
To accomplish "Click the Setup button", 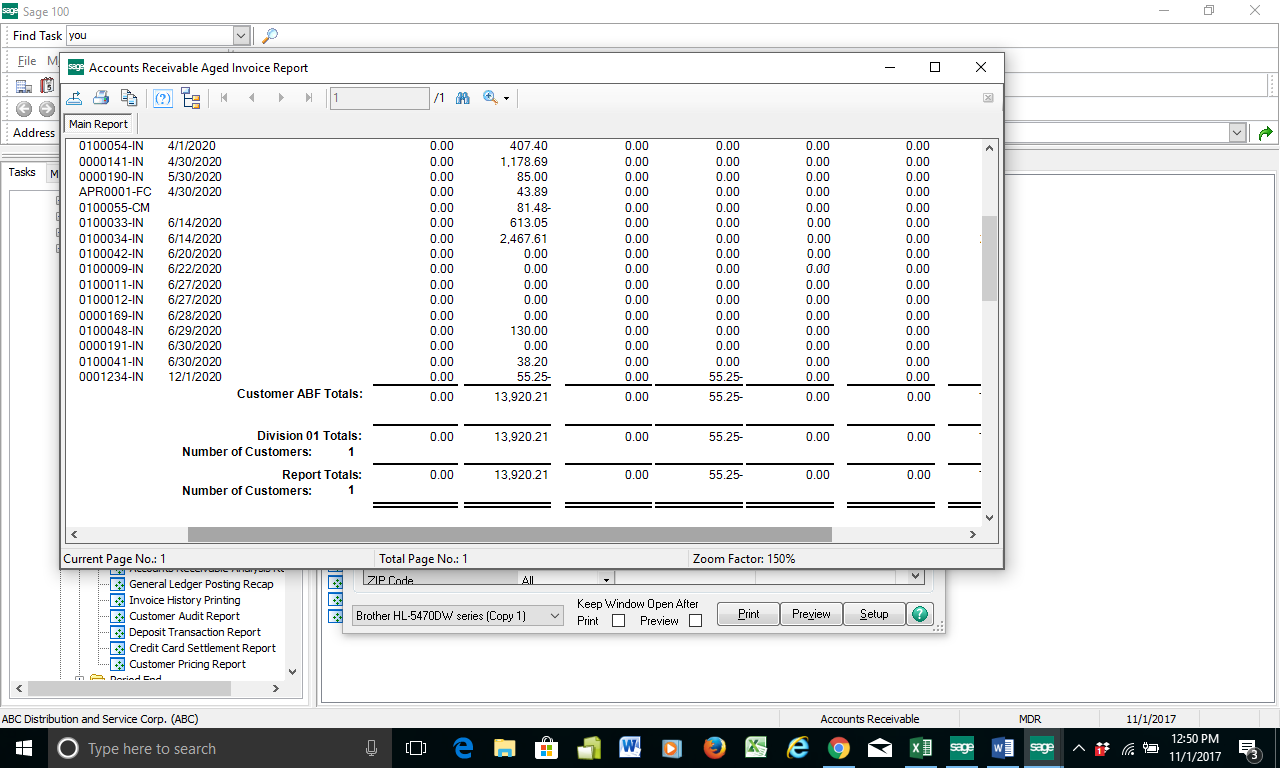I will (873, 614).
